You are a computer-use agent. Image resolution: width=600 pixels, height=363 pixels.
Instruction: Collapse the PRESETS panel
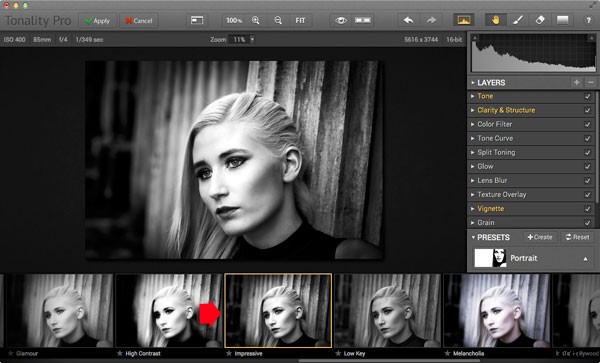click(x=473, y=238)
